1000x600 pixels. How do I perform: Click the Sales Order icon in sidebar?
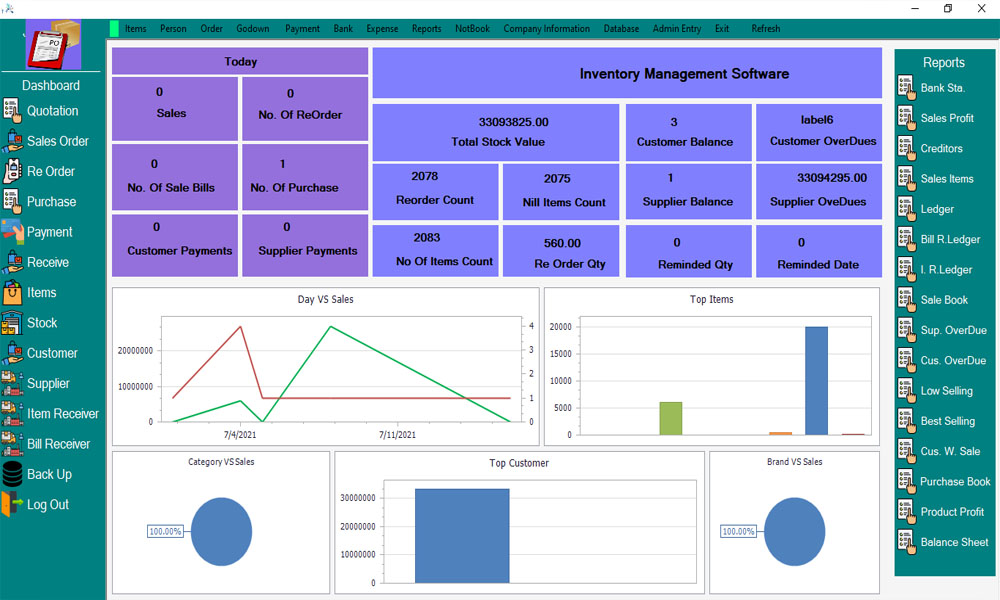(12, 141)
